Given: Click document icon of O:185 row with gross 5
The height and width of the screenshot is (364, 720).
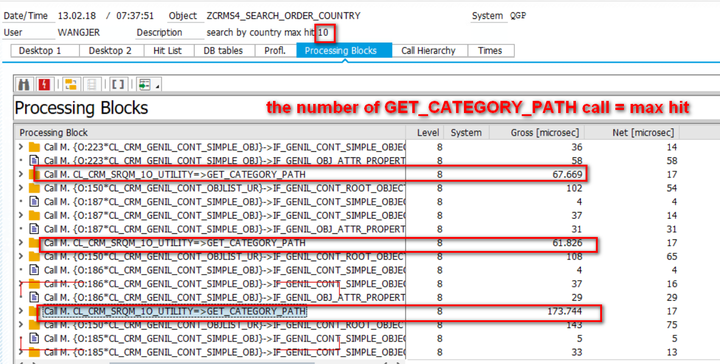Looking at the screenshot, I should (34, 339).
